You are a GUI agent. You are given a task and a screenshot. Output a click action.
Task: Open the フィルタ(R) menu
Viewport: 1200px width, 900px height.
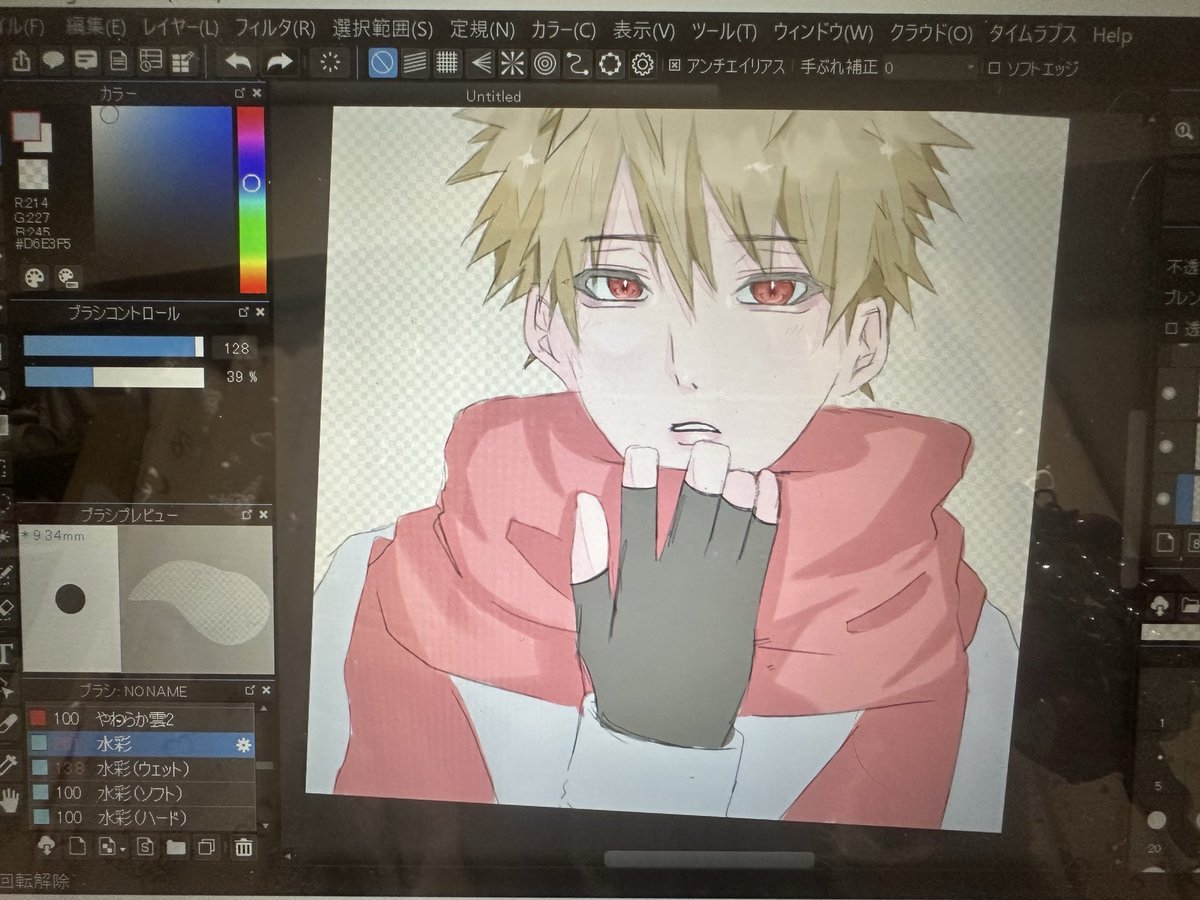pyautogui.click(x=275, y=28)
